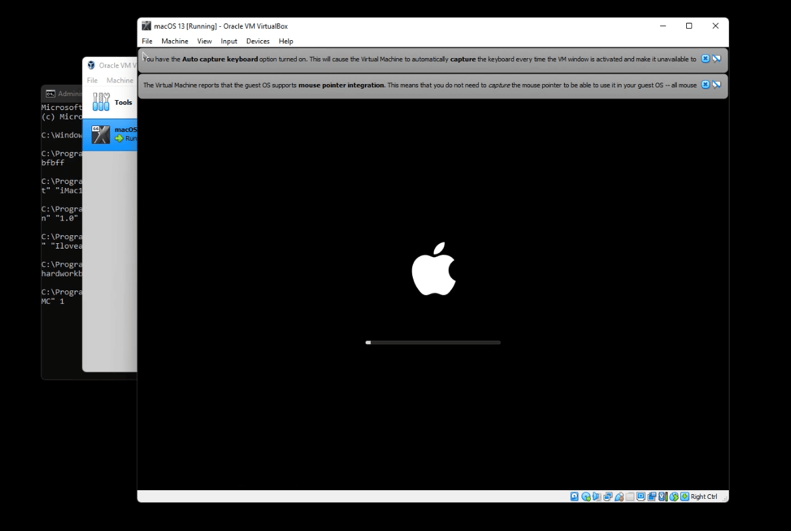
Task: Click the macOS boot progress bar
Action: tap(433, 342)
